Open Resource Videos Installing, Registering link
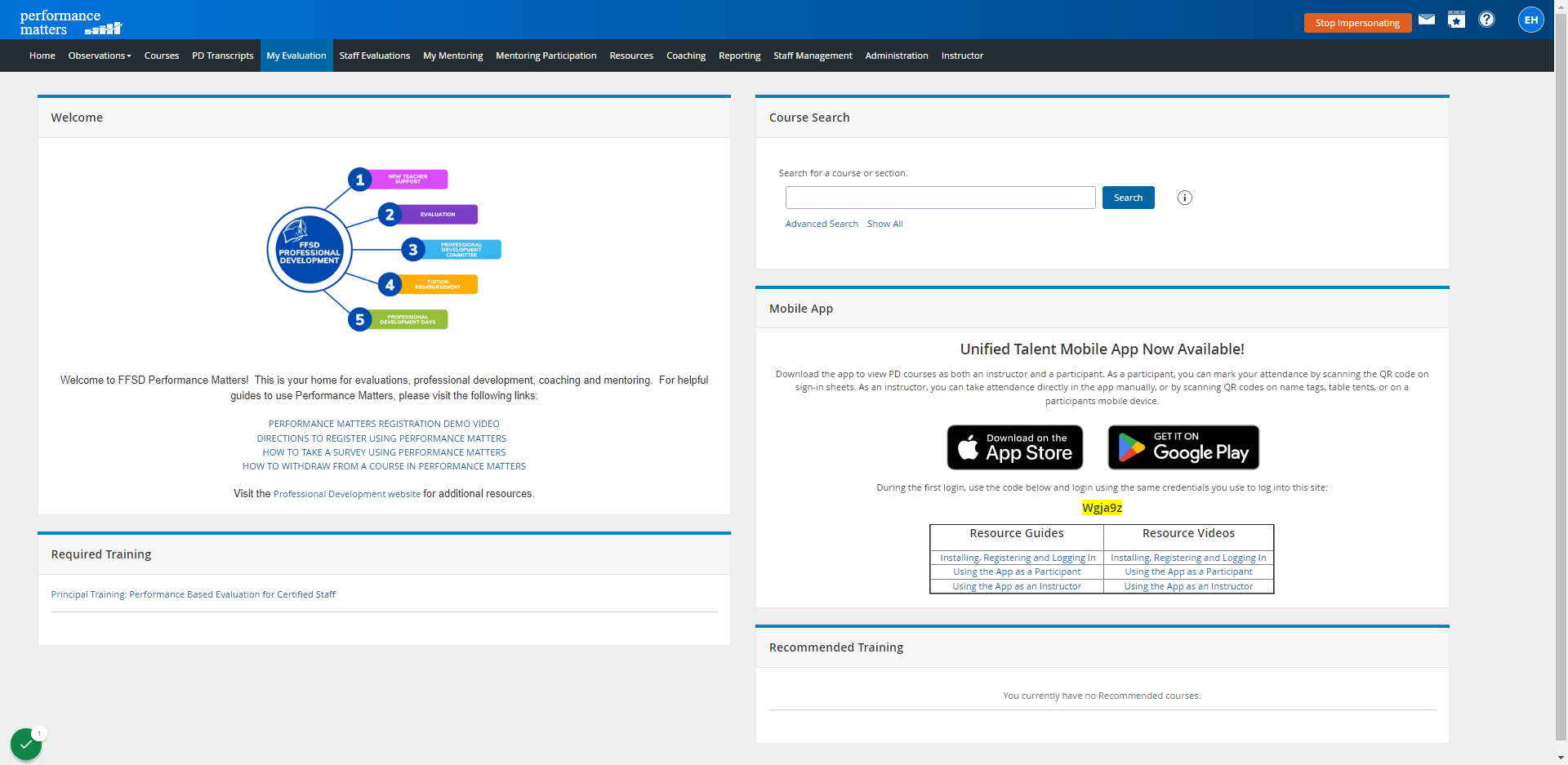 click(1188, 558)
